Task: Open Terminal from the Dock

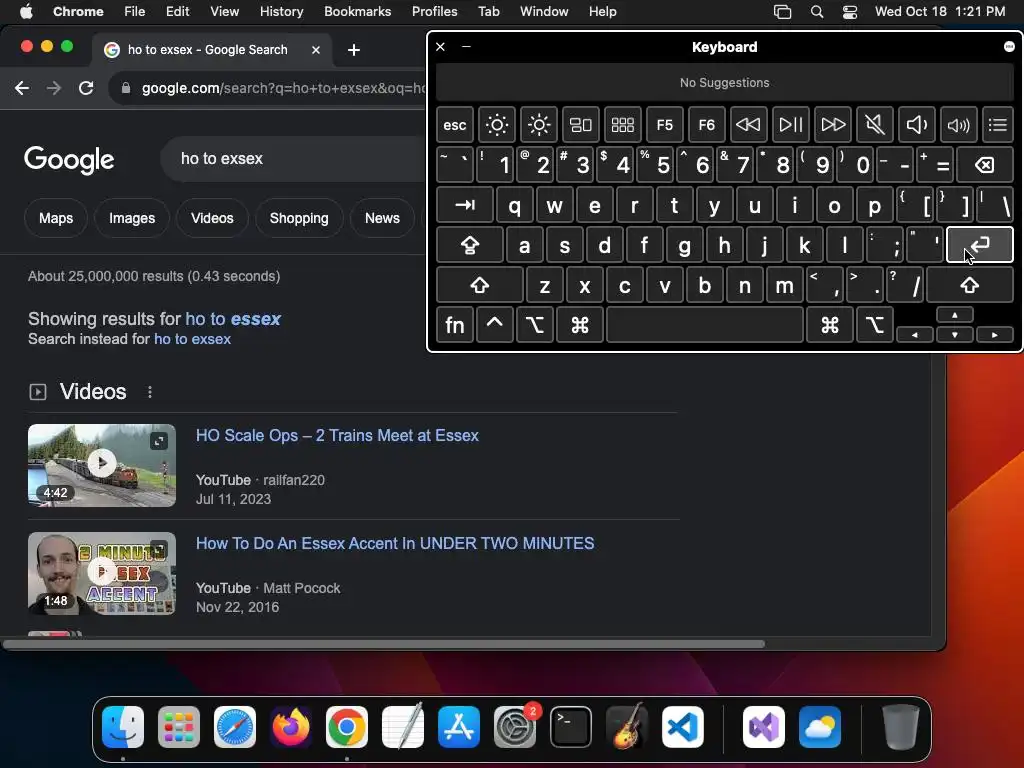Action: click(571, 727)
